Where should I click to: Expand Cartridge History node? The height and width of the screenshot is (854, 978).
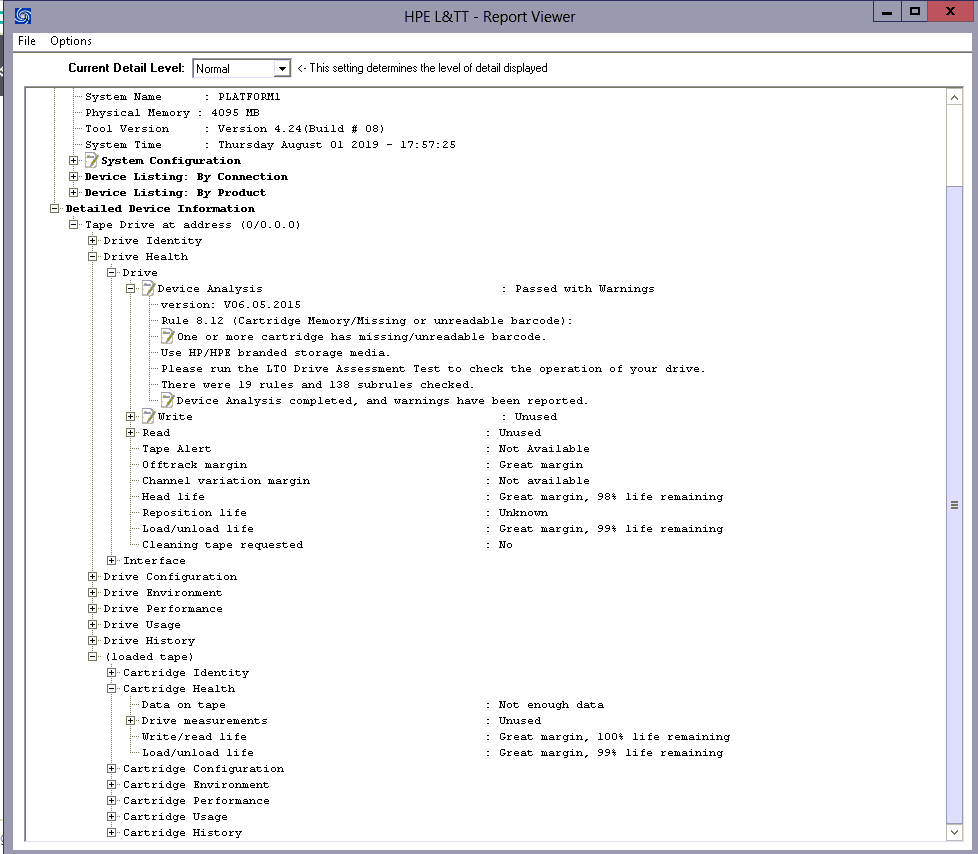point(112,832)
